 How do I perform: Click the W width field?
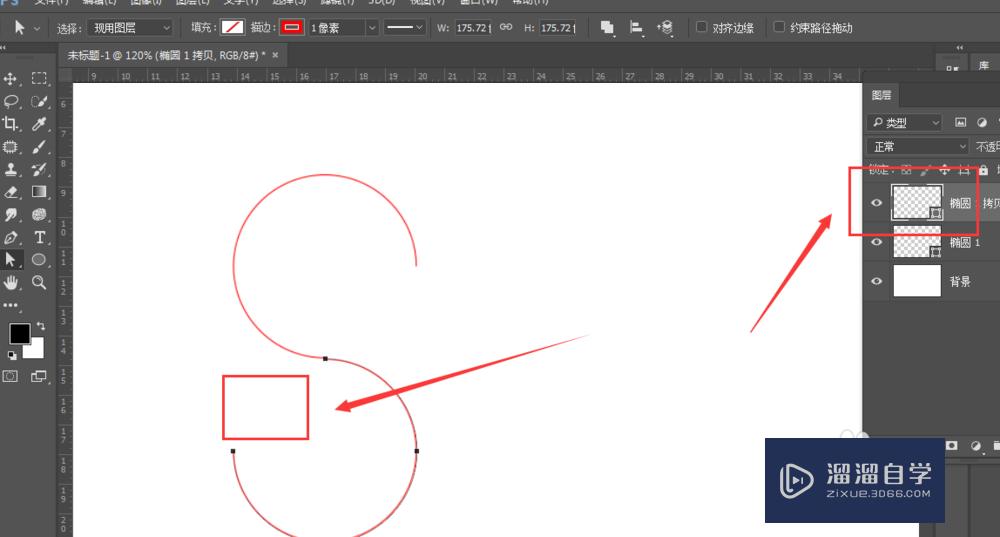473,28
